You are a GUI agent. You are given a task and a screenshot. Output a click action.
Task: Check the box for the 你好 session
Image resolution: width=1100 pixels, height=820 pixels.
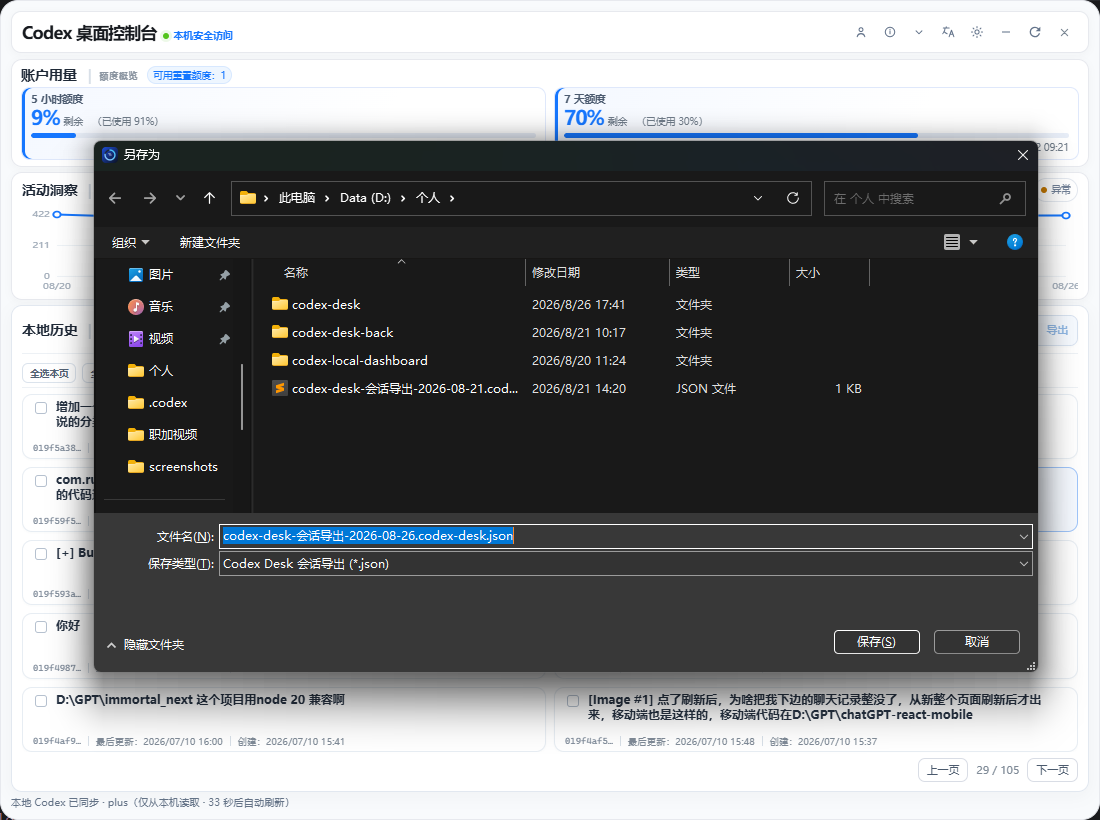pyautogui.click(x=41, y=626)
